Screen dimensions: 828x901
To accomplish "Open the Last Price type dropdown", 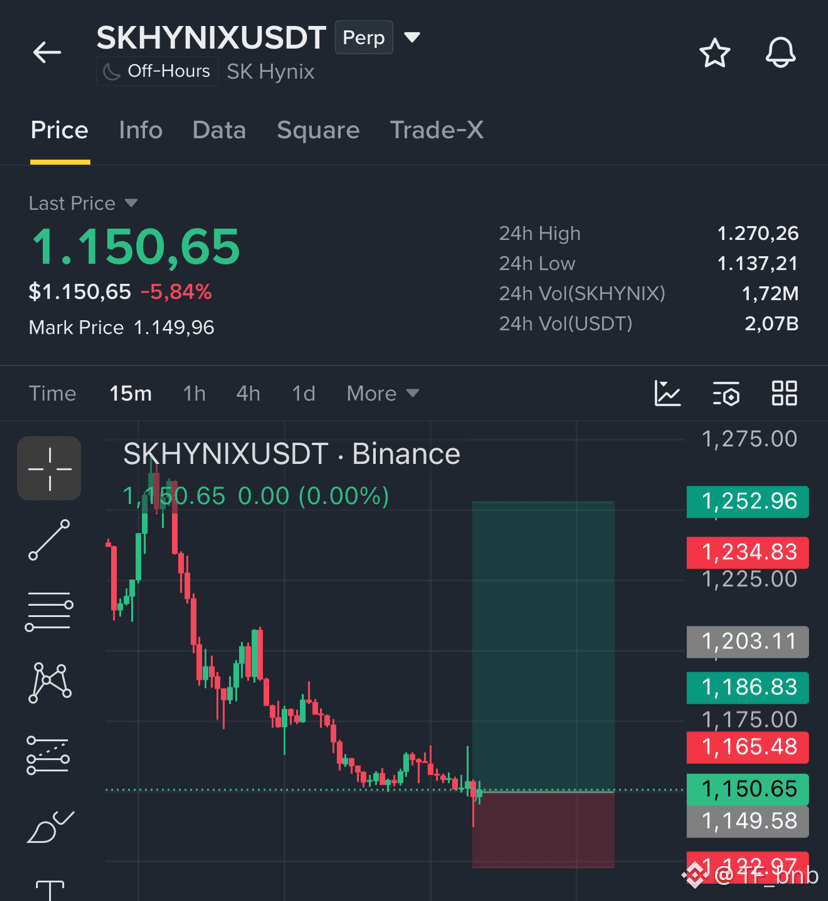I will [x=83, y=203].
